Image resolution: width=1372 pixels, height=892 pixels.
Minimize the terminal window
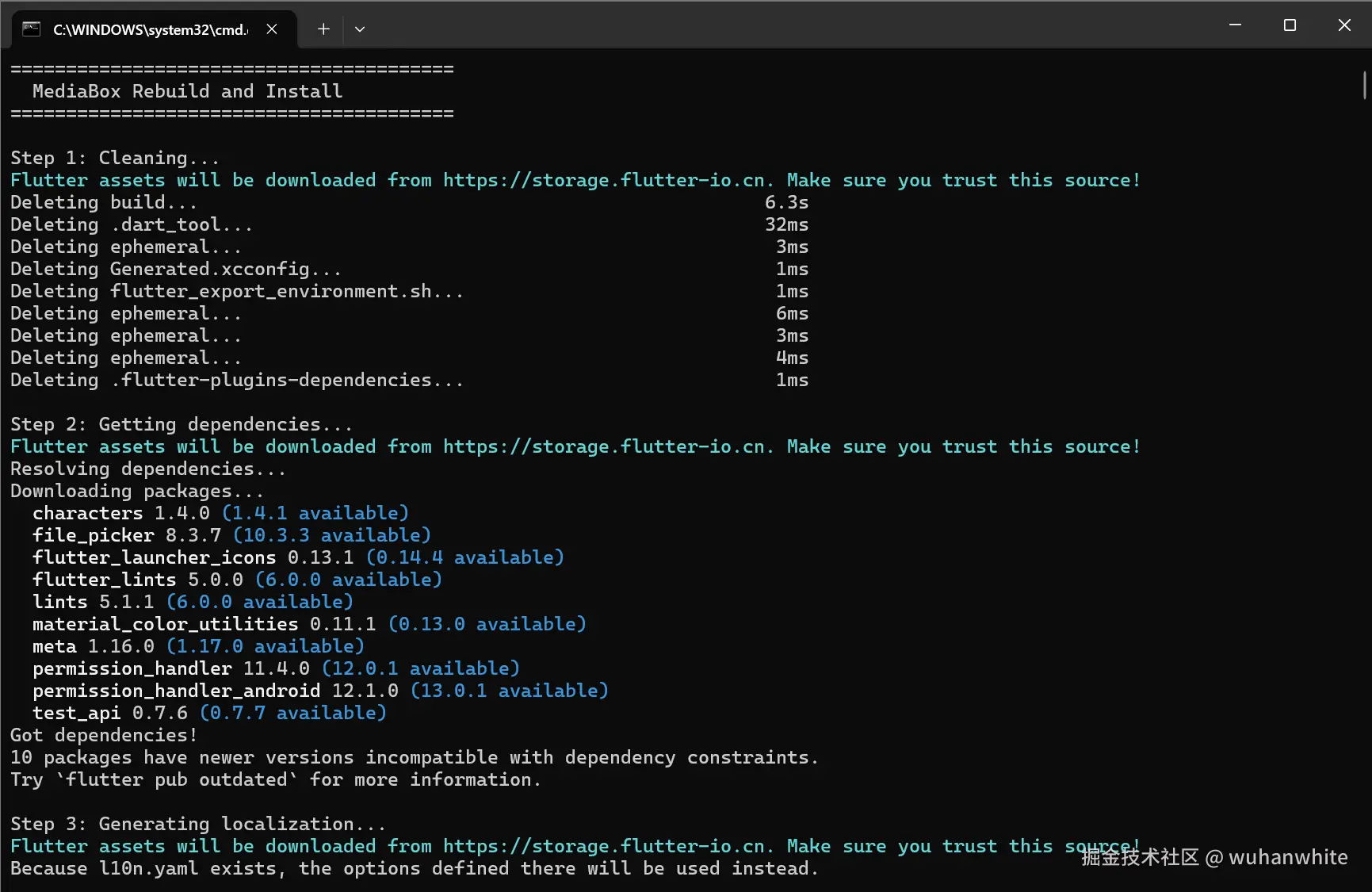1235,25
